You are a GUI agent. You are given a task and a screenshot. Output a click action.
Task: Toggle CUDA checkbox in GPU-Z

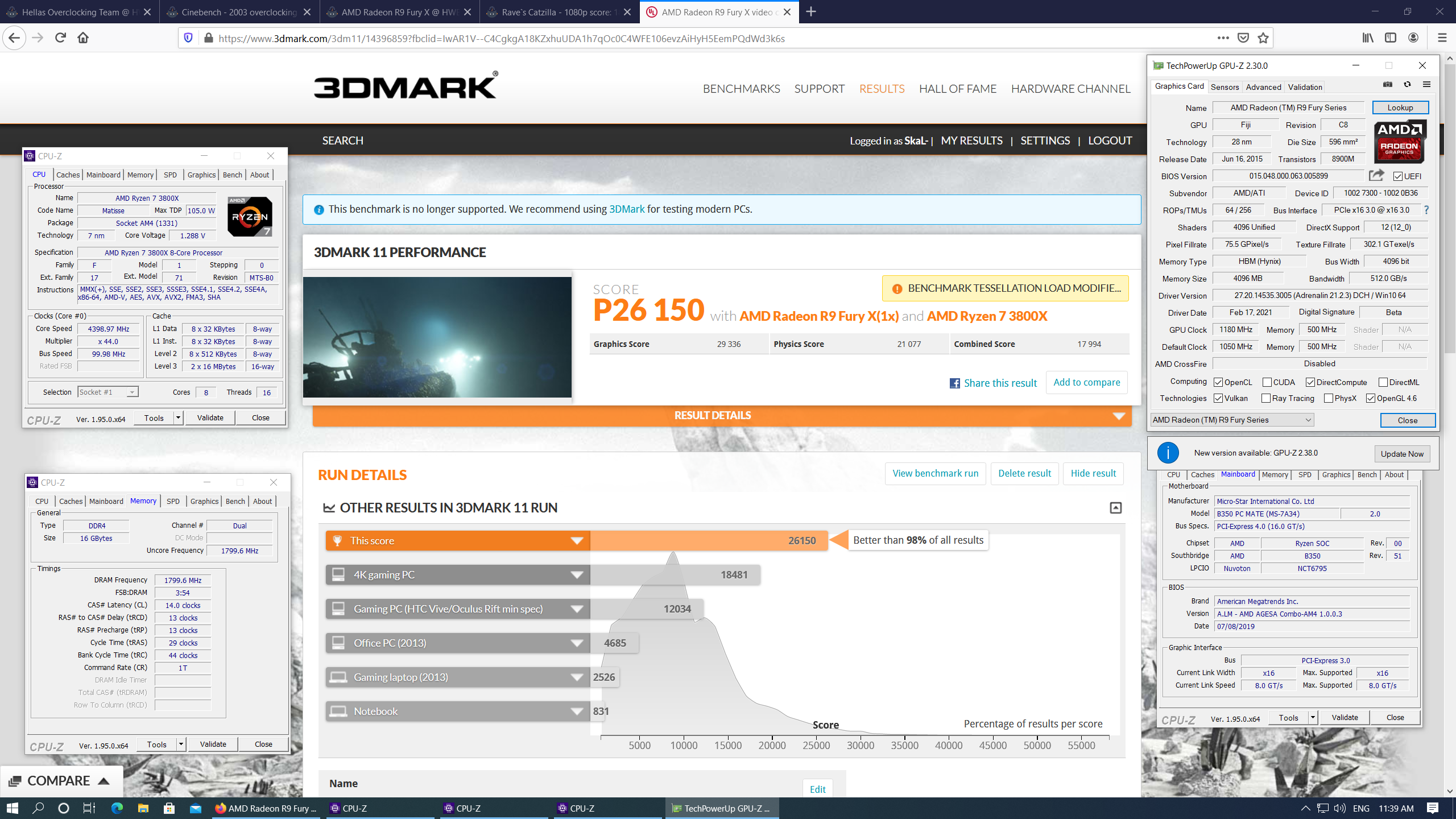point(1267,382)
